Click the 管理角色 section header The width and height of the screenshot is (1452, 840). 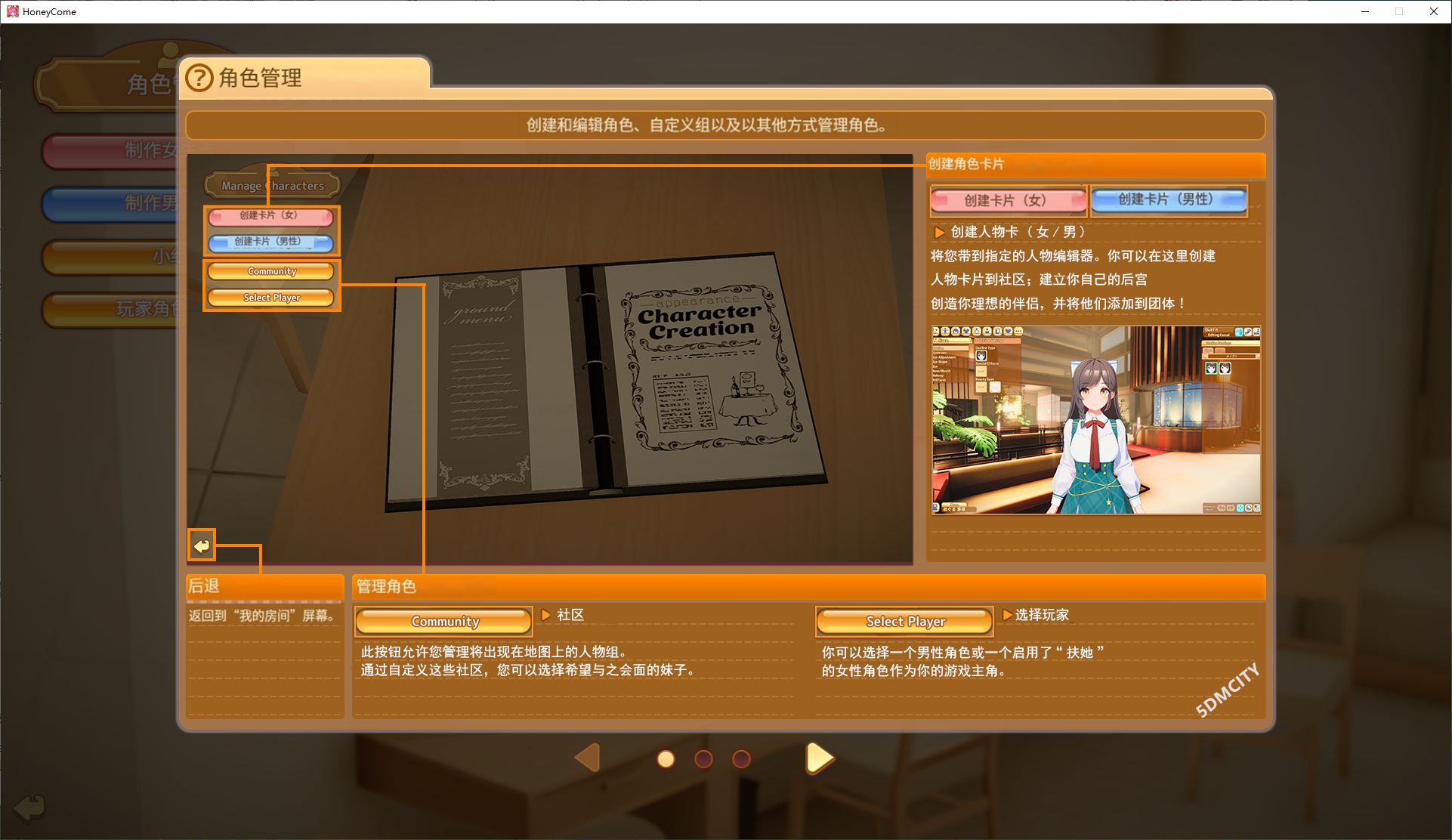(x=808, y=586)
